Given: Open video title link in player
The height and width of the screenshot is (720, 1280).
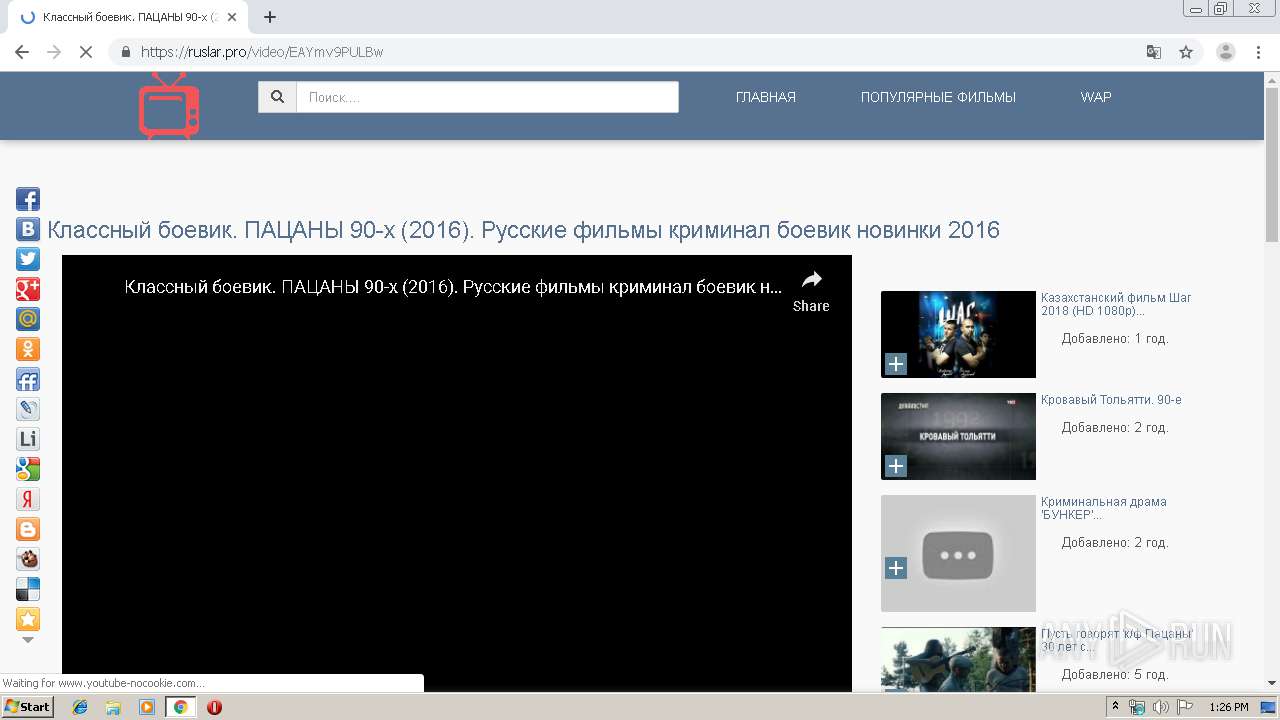Looking at the screenshot, I should click(453, 287).
